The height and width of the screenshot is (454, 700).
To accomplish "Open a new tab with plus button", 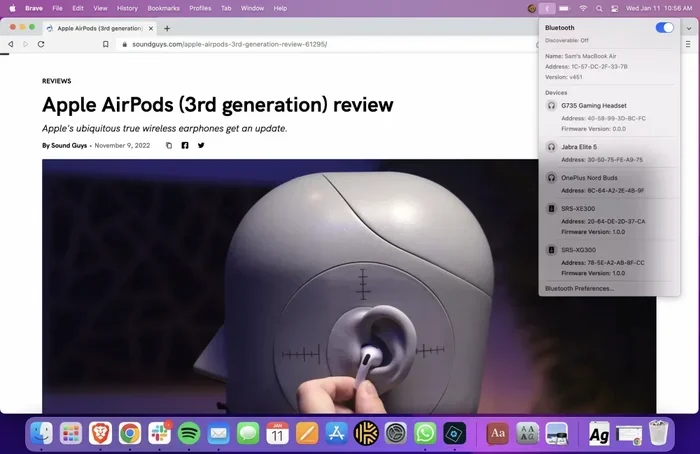I will point(167,29).
